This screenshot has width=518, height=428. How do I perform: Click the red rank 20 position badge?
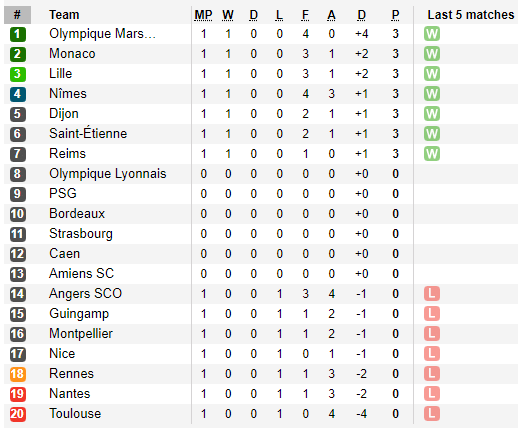18,414
